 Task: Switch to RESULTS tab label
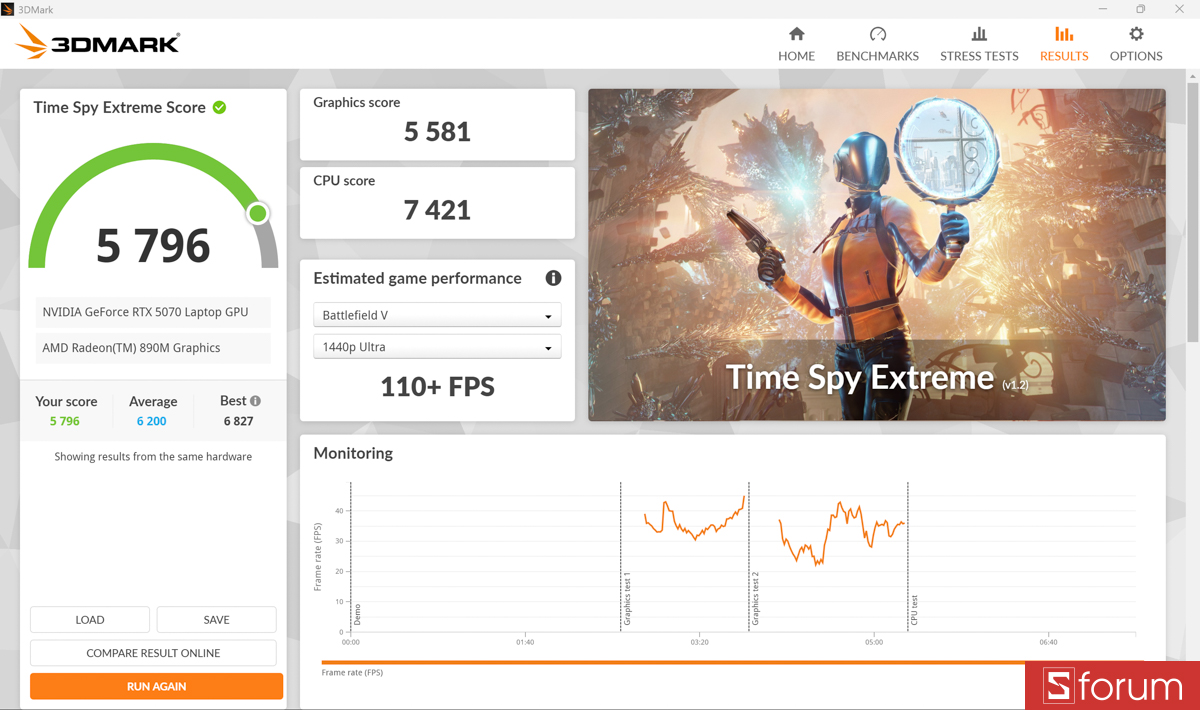[x=1064, y=56]
